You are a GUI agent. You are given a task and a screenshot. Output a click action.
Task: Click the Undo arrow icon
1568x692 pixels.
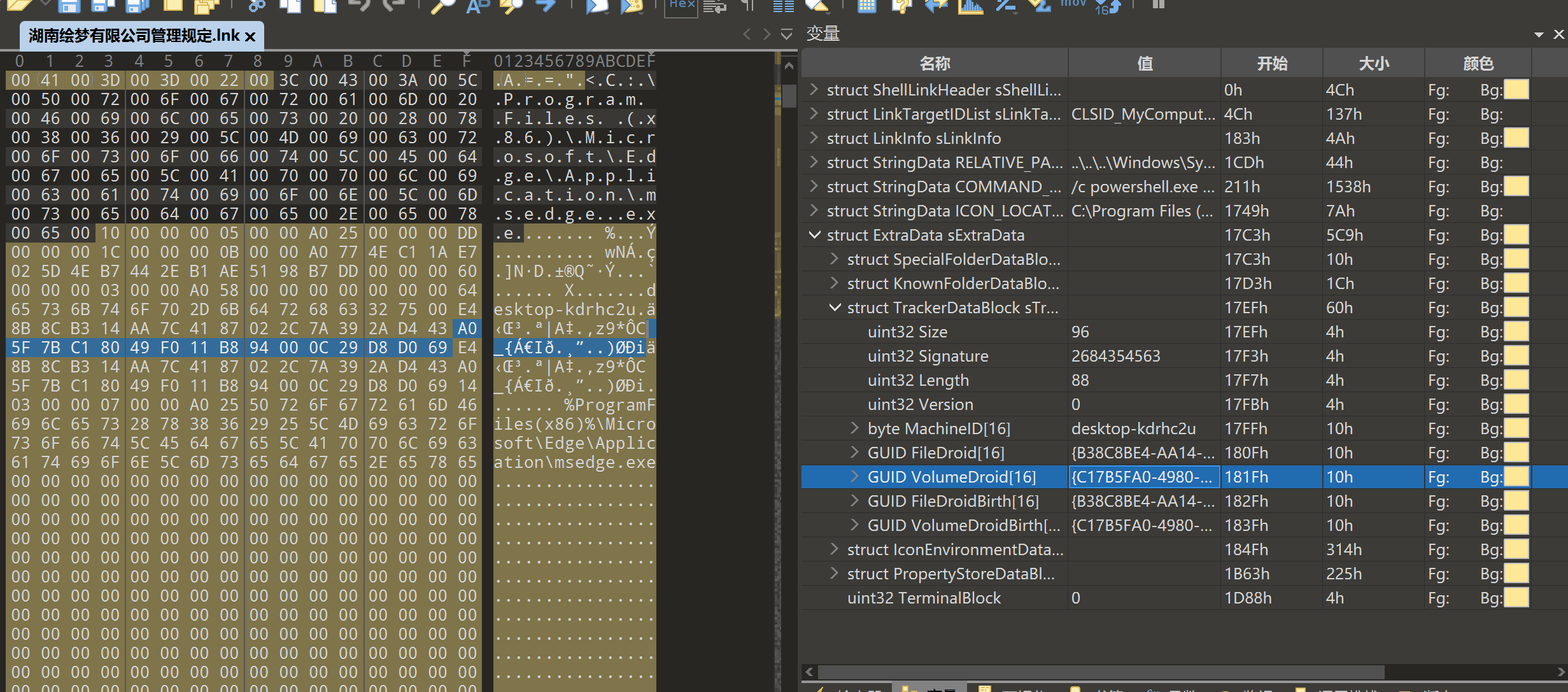click(360, 6)
